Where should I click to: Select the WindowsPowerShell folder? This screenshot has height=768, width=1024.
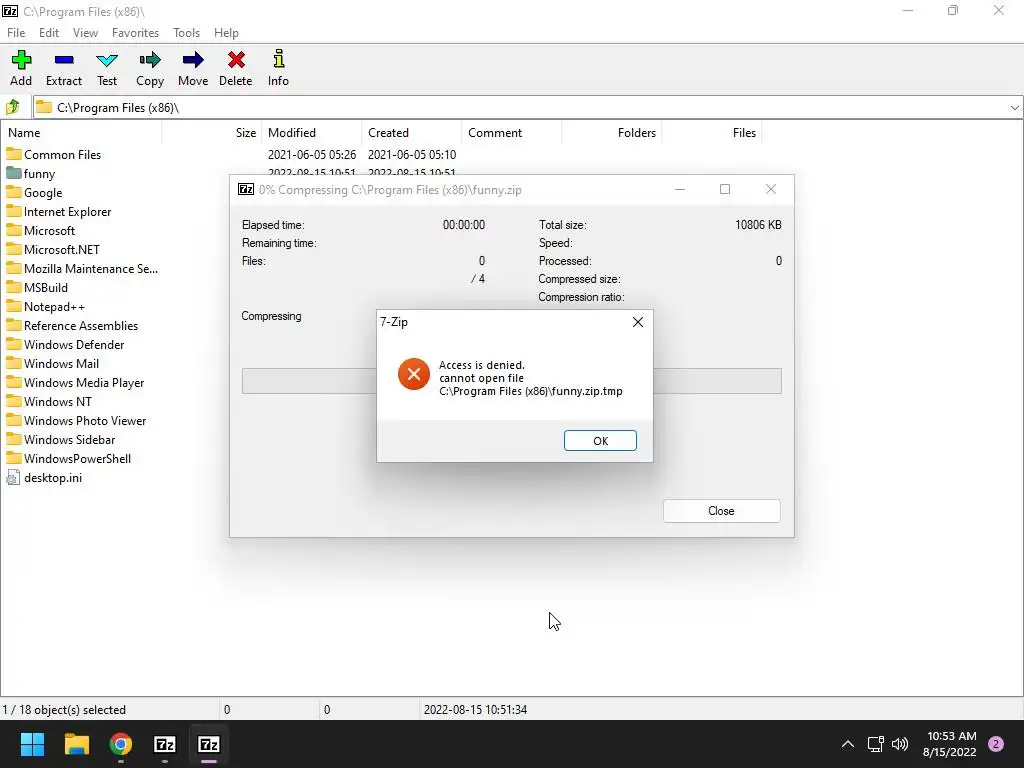click(x=77, y=458)
